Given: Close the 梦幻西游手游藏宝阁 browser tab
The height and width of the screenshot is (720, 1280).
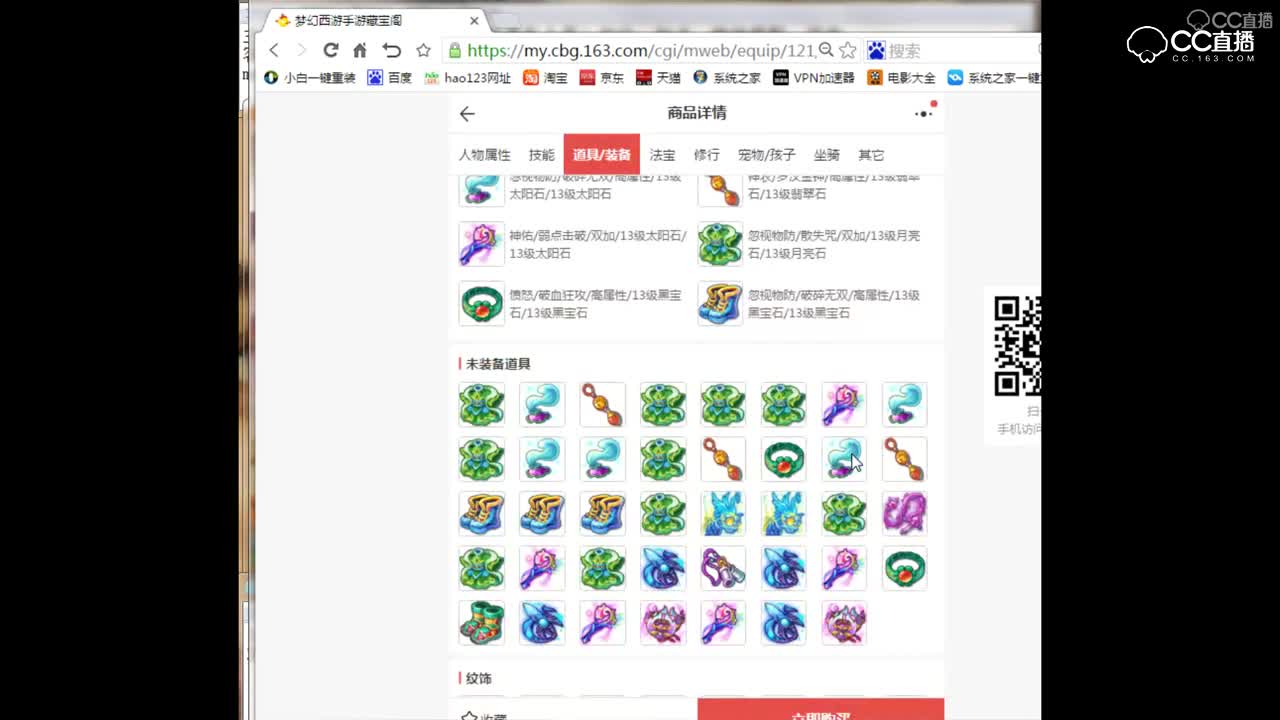Looking at the screenshot, I should point(475,20).
